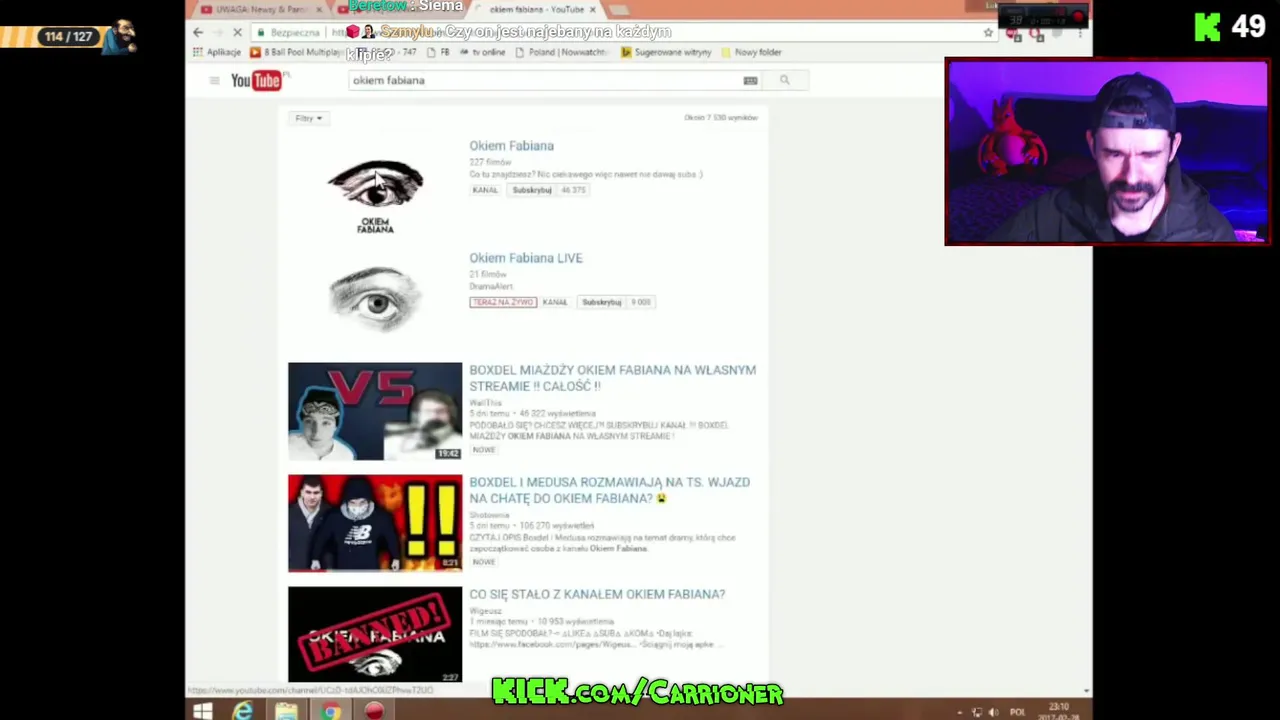The width and height of the screenshot is (1280, 720).
Task: Close the okiem fabiana - YouTube tab
Action: [x=593, y=9]
